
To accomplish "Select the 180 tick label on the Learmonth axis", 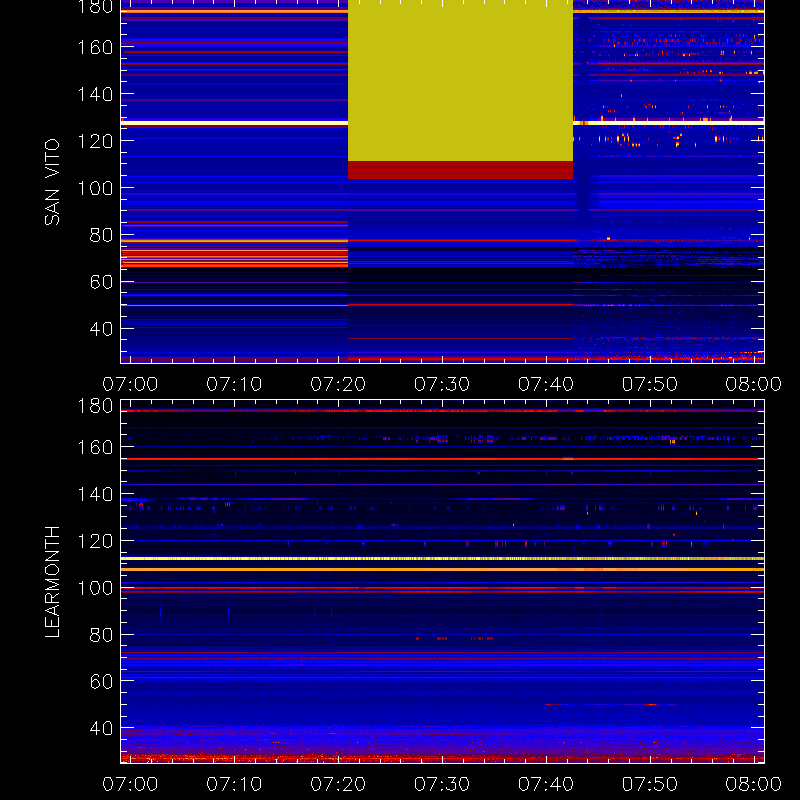I will click(95, 406).
